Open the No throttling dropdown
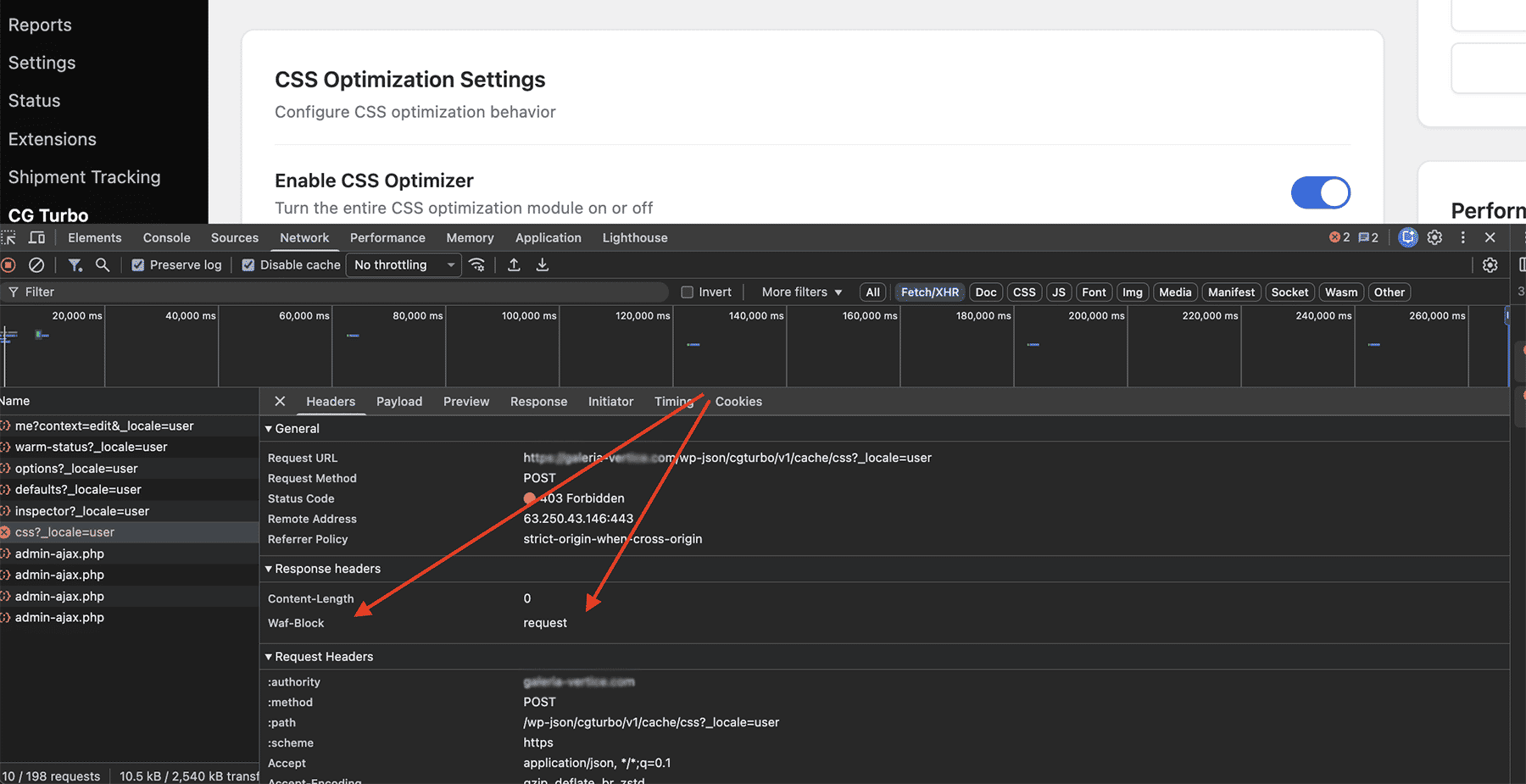This screenshot has width=1526, height=784. 404,265
